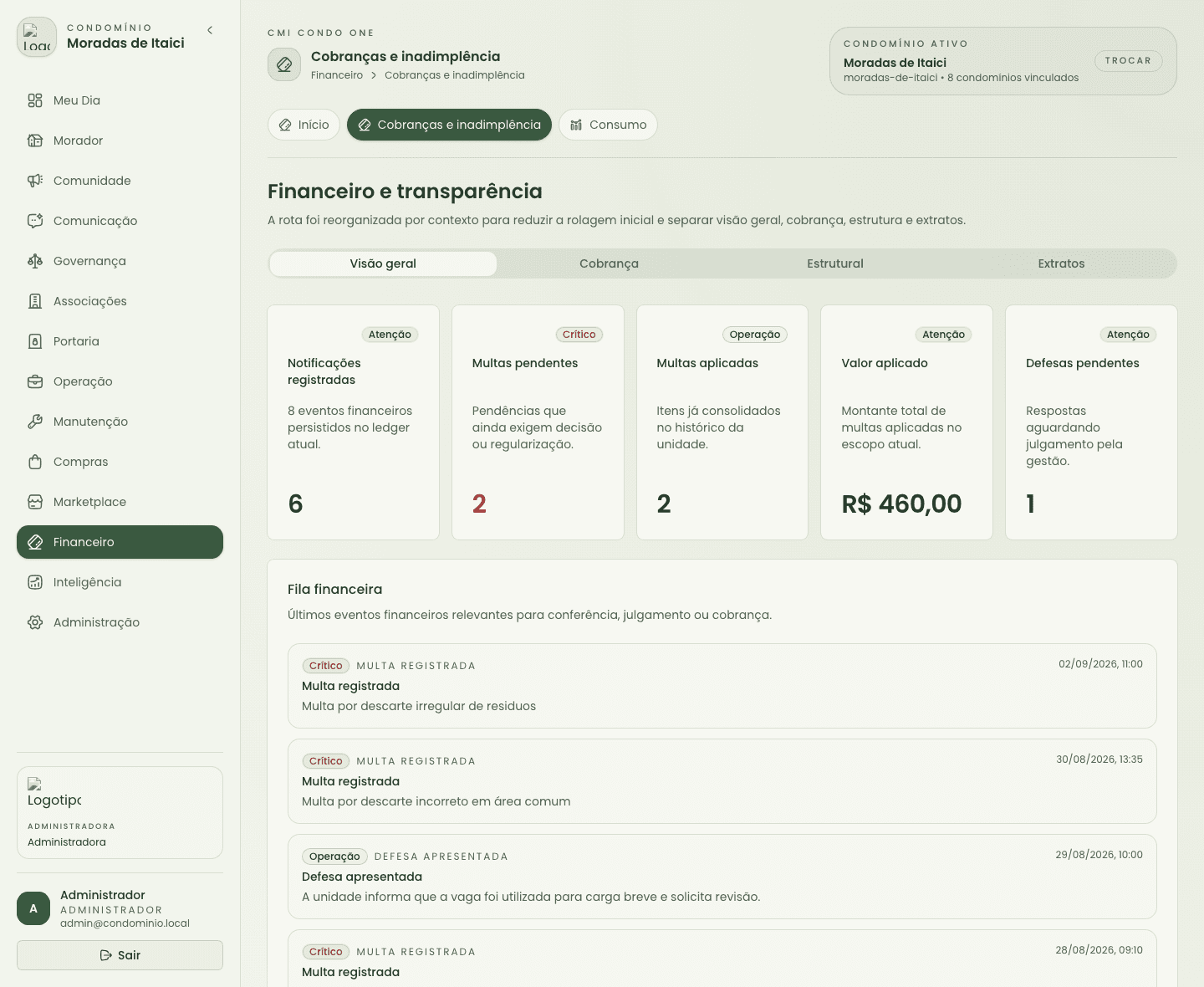
Task: Click the Sair logout icon
Action: click(x=106, y=955)
